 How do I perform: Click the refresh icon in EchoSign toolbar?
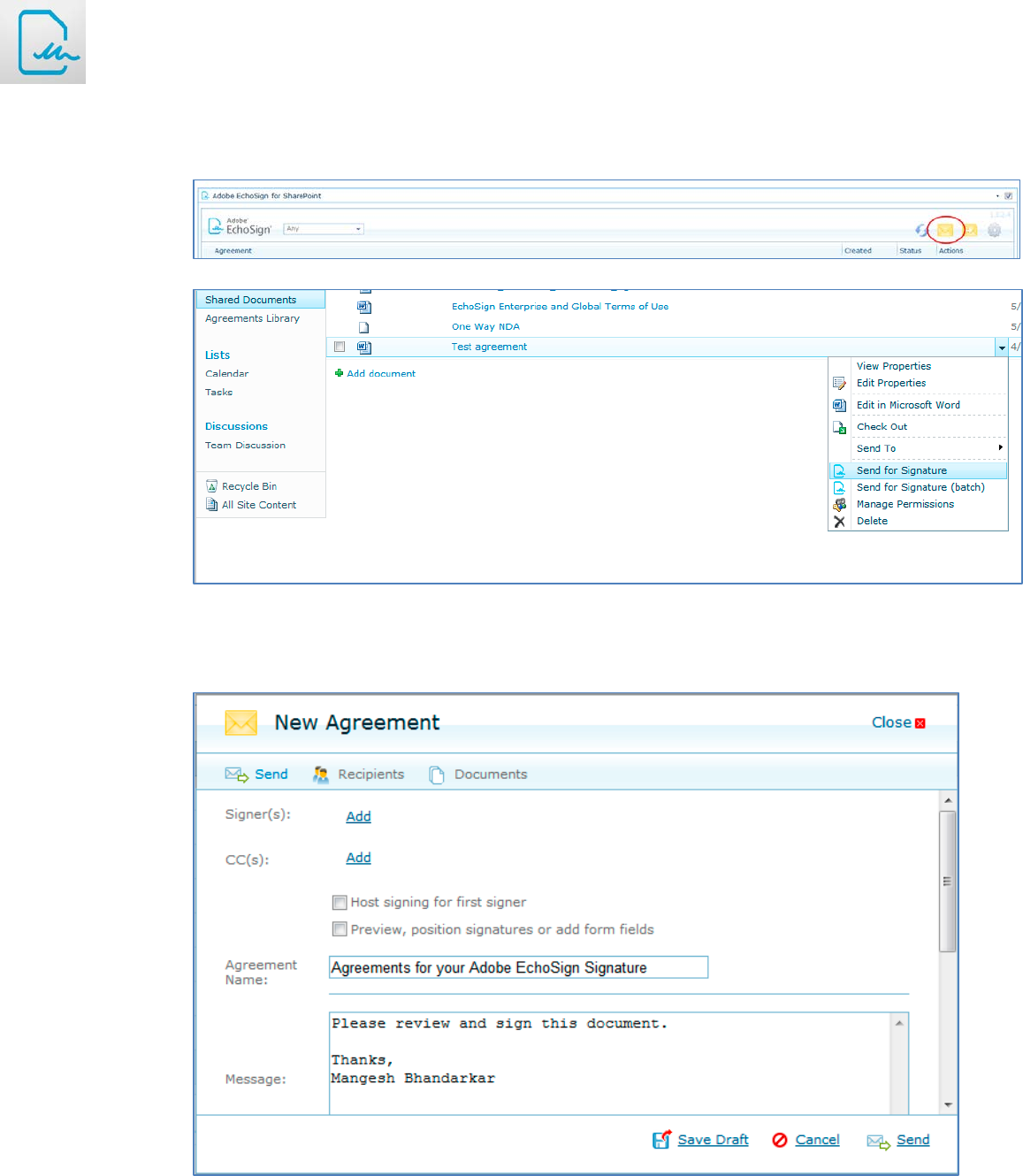tap(921, 230)
